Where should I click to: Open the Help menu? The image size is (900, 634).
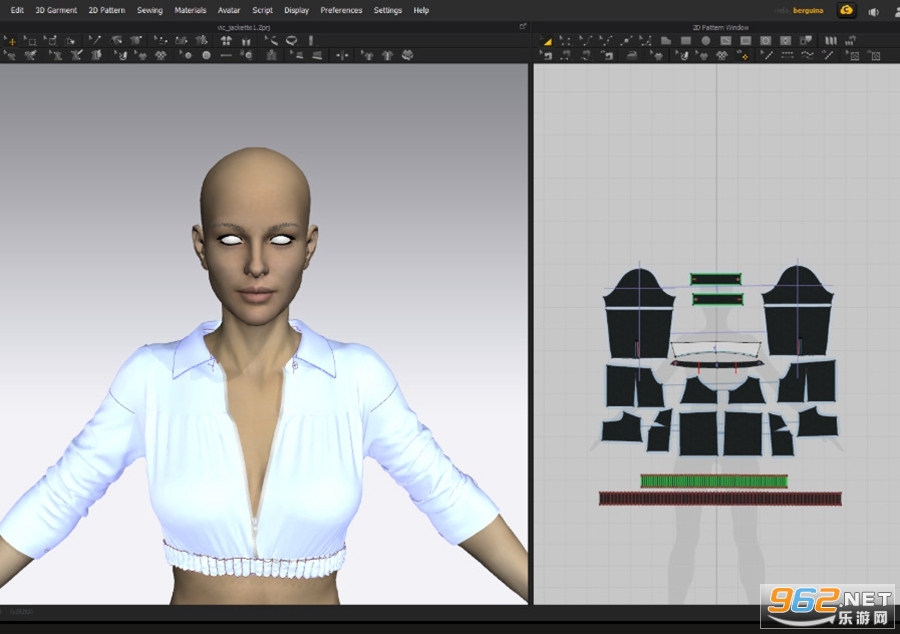[x=421, y=10]
